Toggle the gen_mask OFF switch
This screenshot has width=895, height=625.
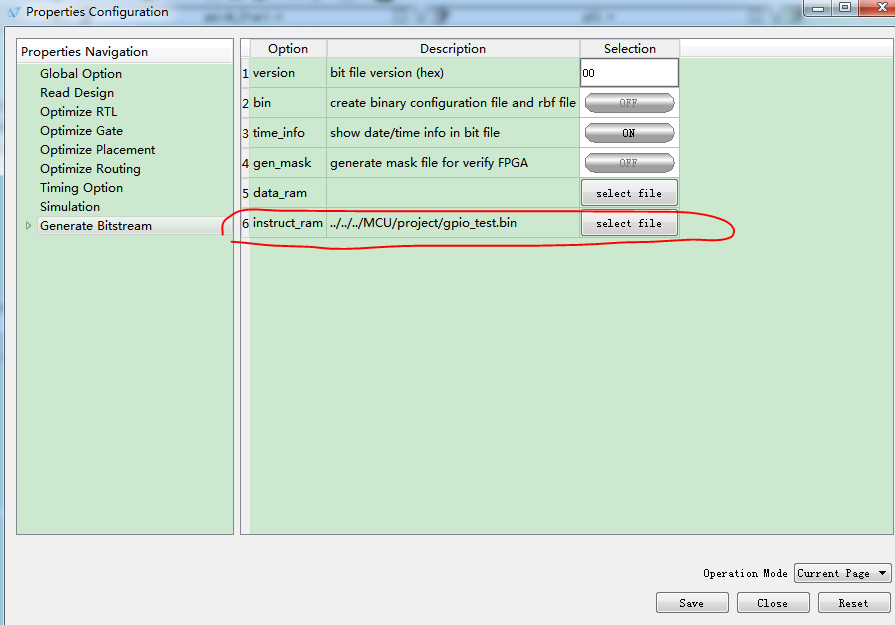(x=629, y=163)
